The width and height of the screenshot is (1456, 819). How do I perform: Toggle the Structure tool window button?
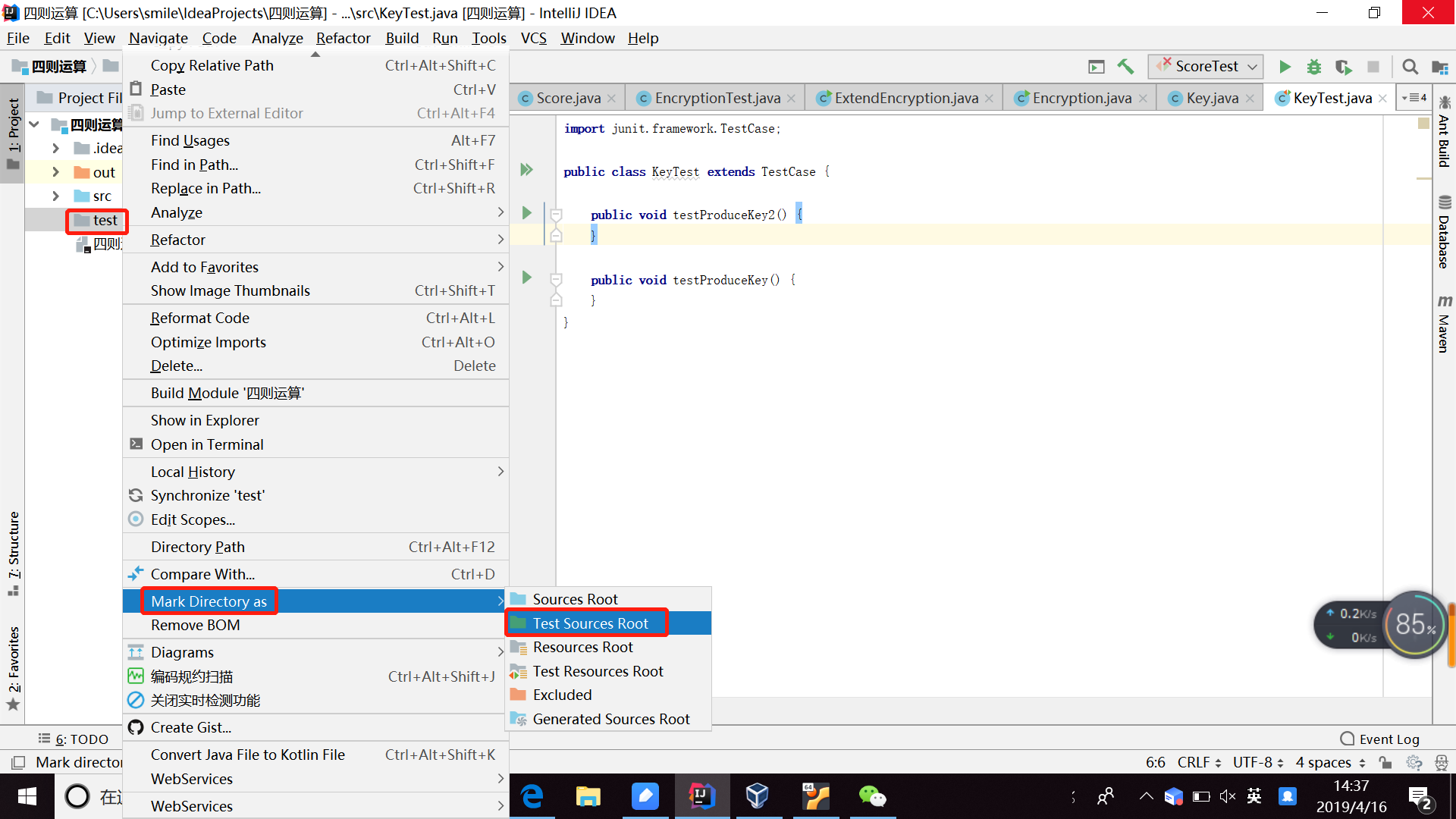[x=13, y=554]
